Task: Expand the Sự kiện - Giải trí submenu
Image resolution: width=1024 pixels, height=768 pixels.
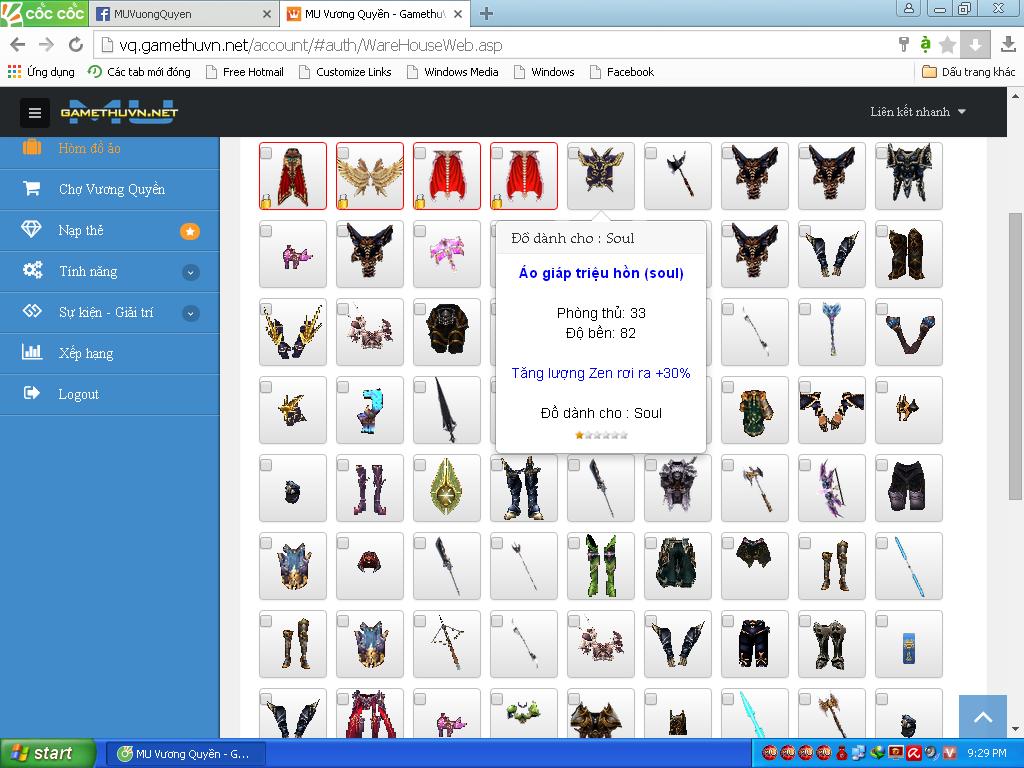Action: 190,313
